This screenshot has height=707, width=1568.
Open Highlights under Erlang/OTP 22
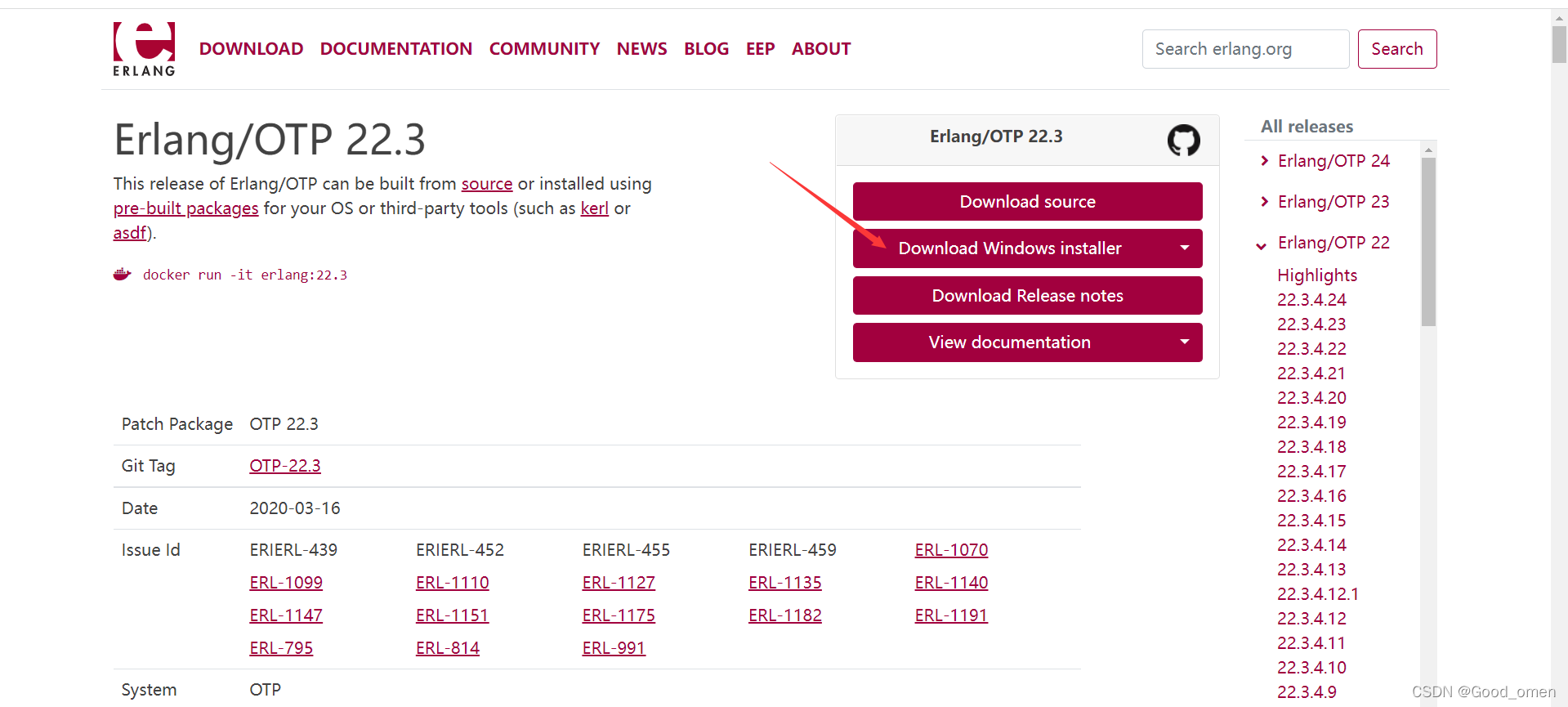click(1317, 275)
